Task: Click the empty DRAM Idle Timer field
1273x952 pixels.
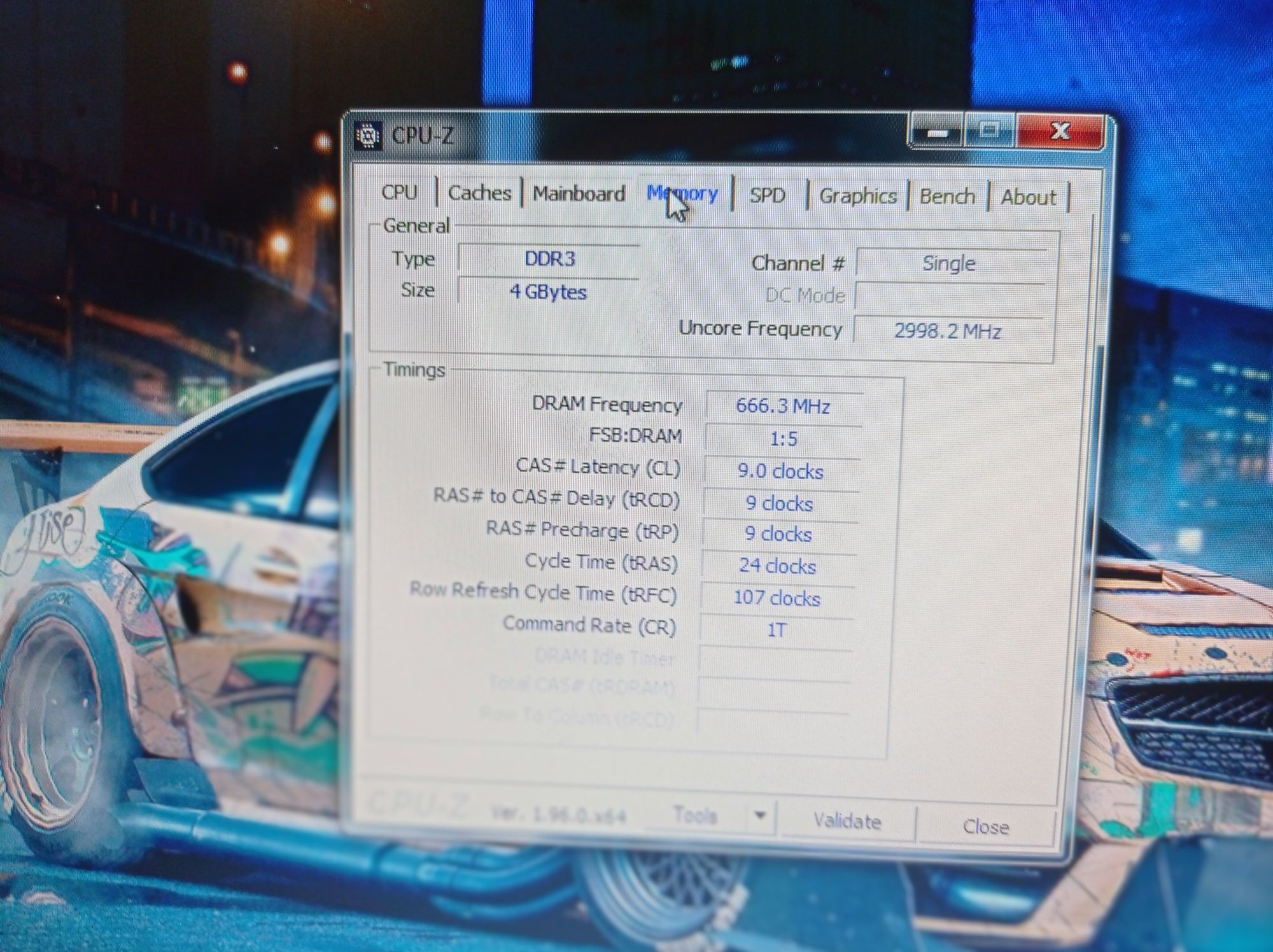Action: (775, 660)
